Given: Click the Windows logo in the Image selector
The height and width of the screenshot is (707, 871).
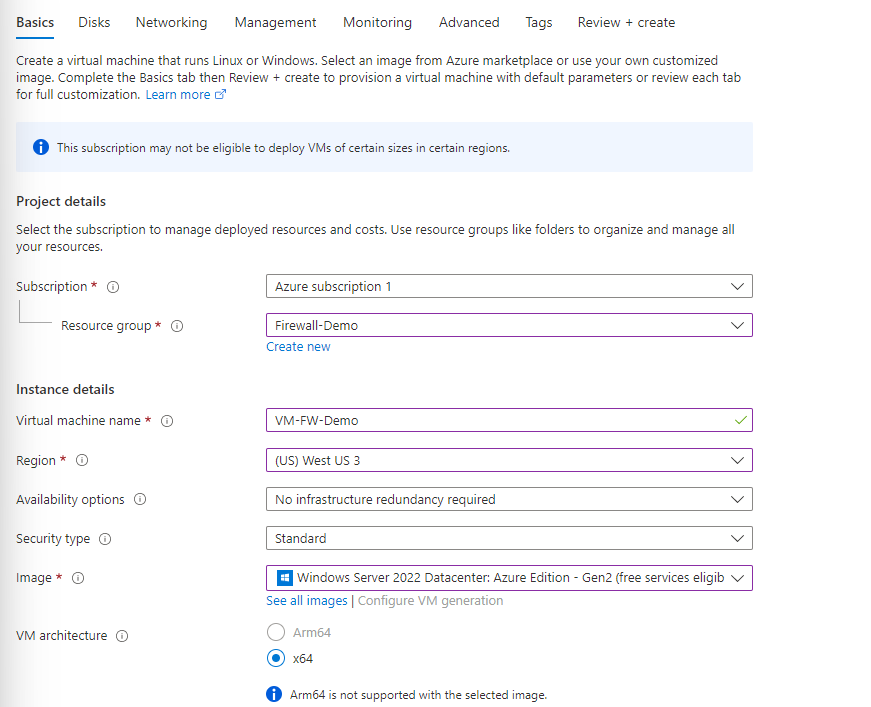Looking at the screenshot, I should [281, 577].
